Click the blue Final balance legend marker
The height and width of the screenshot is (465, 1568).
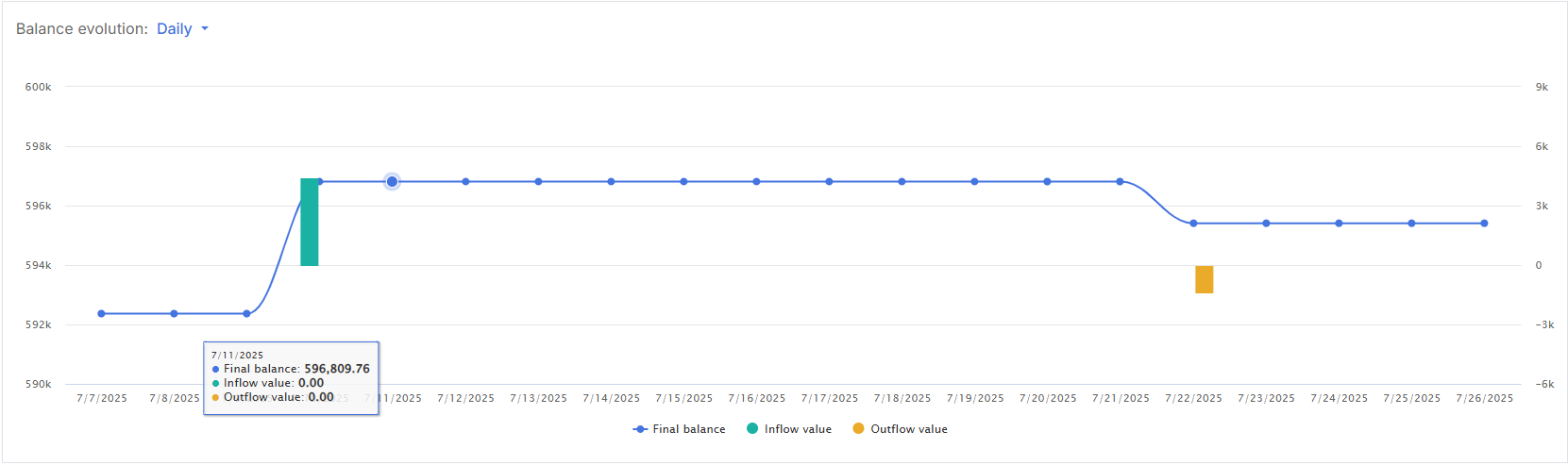pos(640,429)
